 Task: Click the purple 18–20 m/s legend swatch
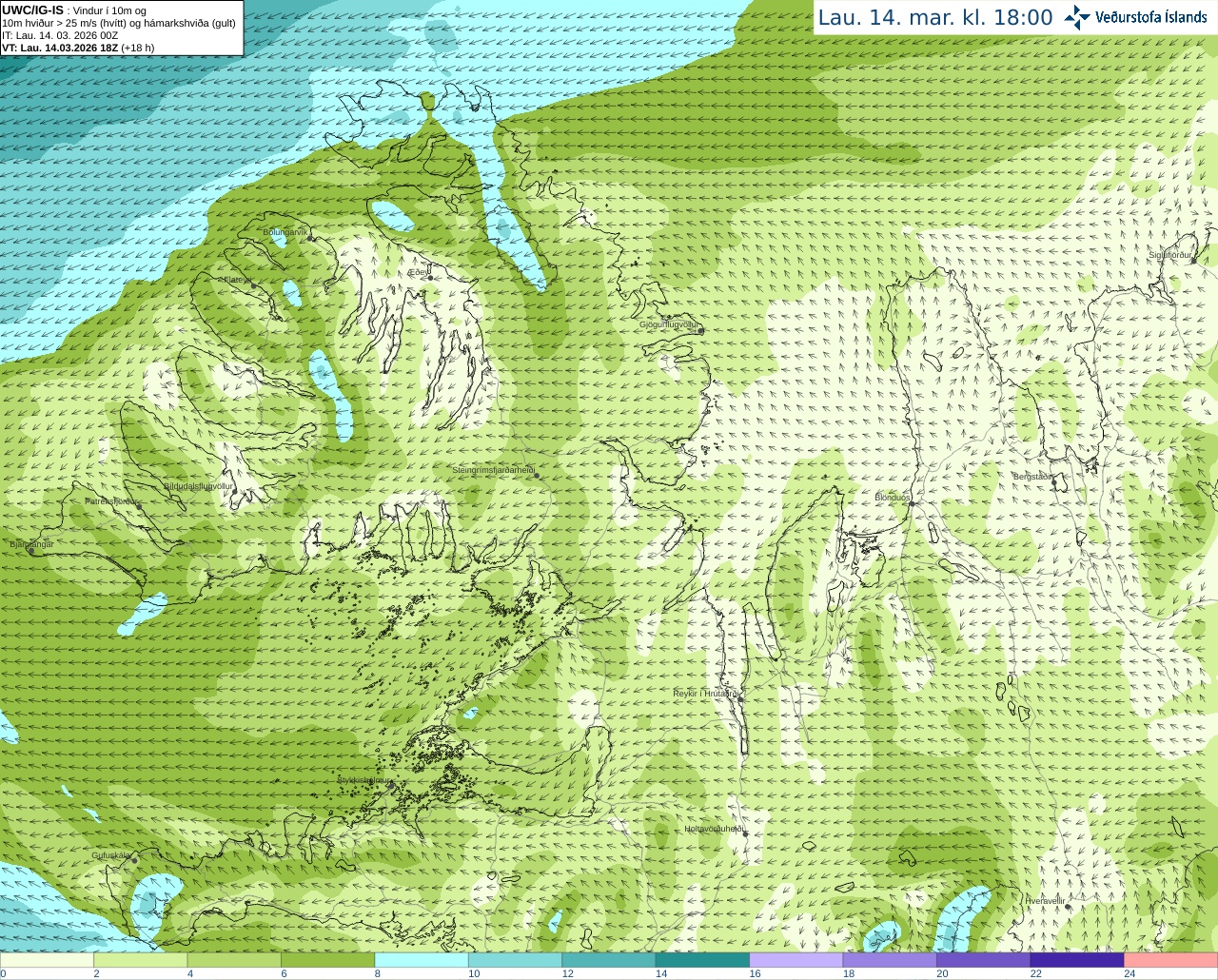coord(890,960)
